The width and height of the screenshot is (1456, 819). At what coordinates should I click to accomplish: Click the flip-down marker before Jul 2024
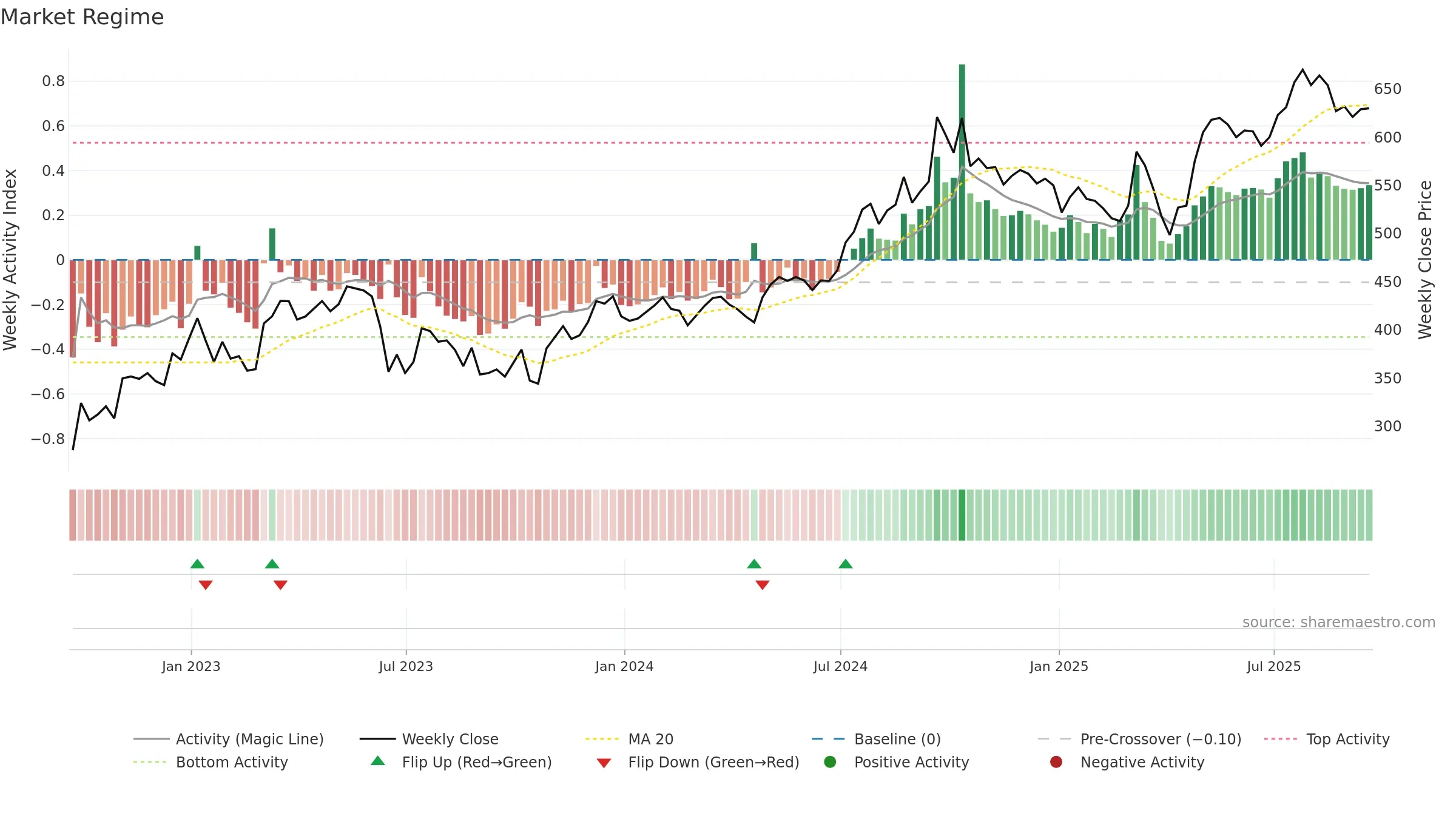pyautogui.click(x=763, y=585)
